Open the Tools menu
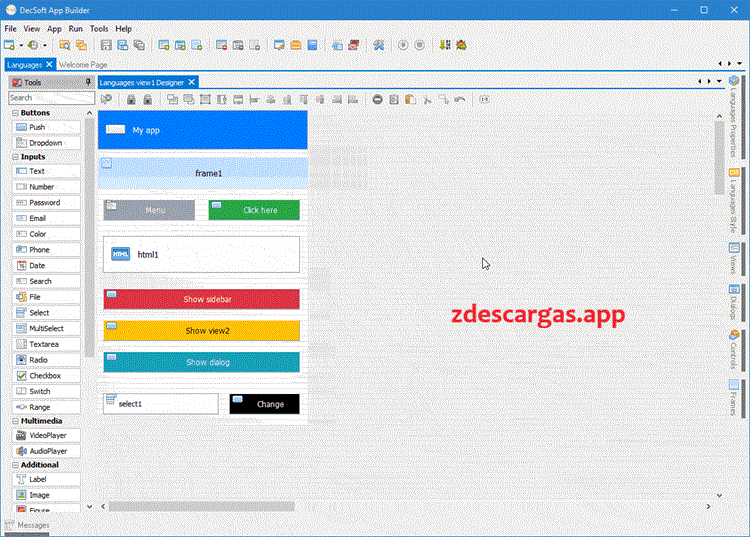 pos(99,29)
